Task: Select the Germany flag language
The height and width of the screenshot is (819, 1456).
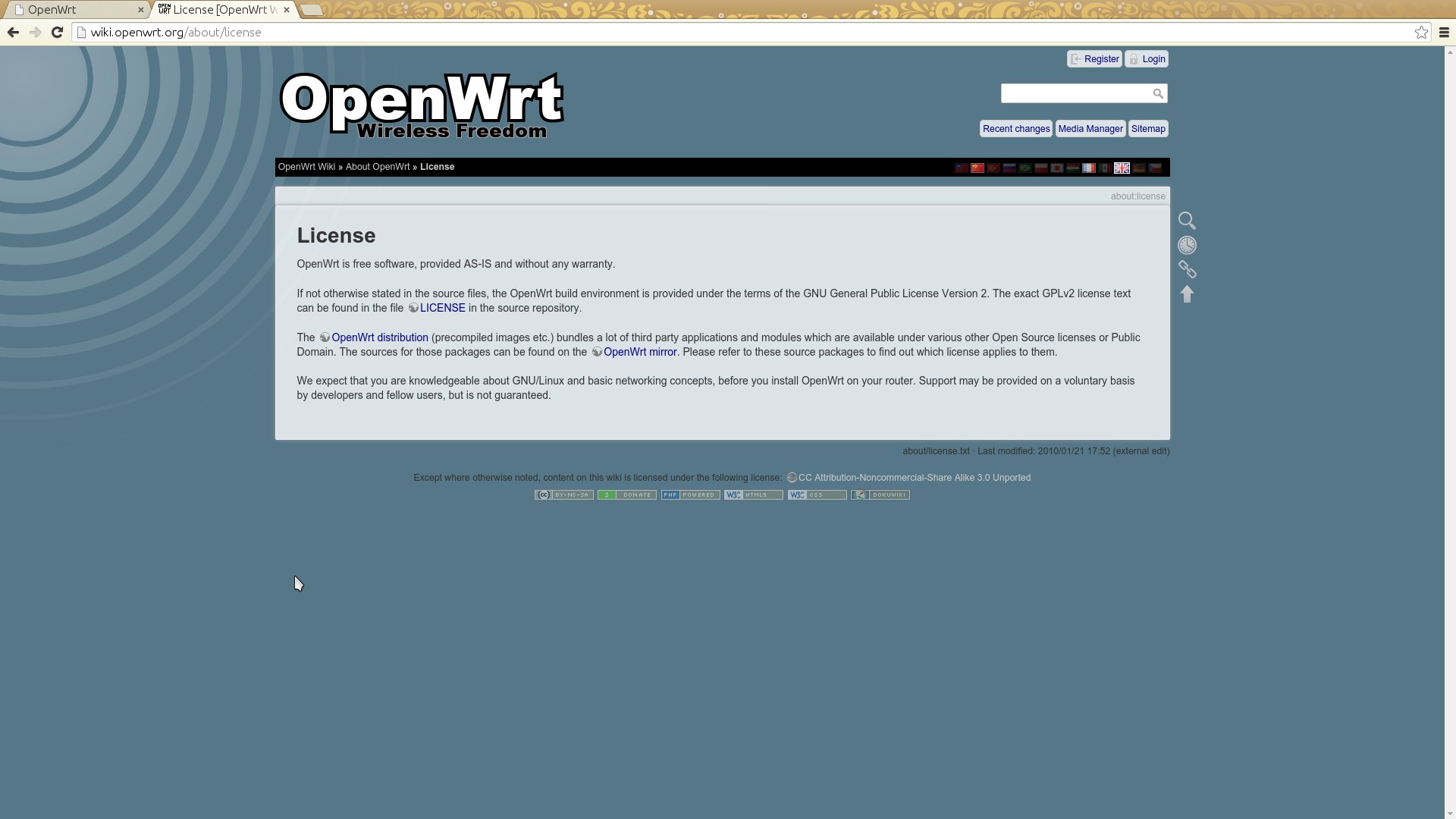Action: point(1139,168)
